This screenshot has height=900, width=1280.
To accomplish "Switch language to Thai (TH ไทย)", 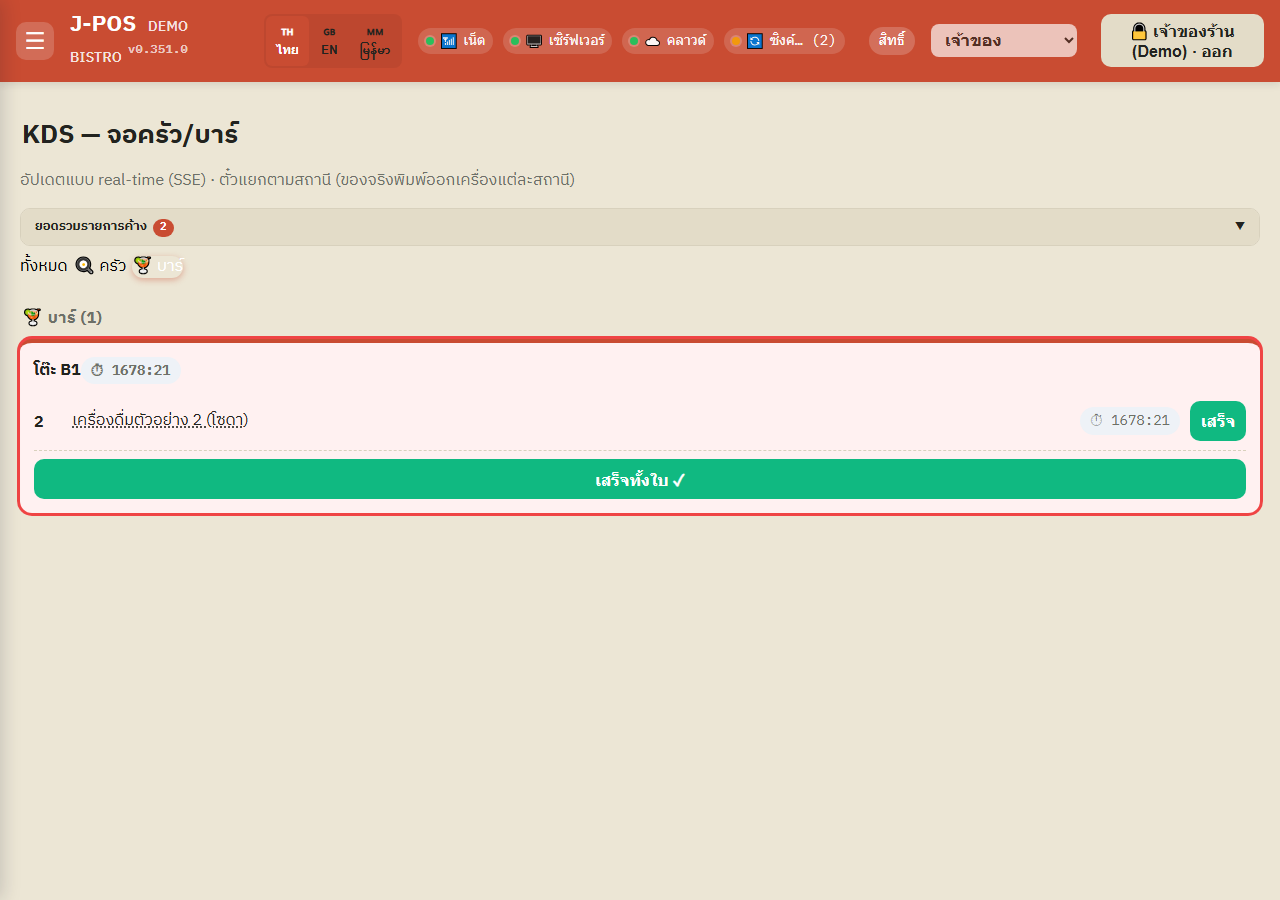I will (288, 41).
